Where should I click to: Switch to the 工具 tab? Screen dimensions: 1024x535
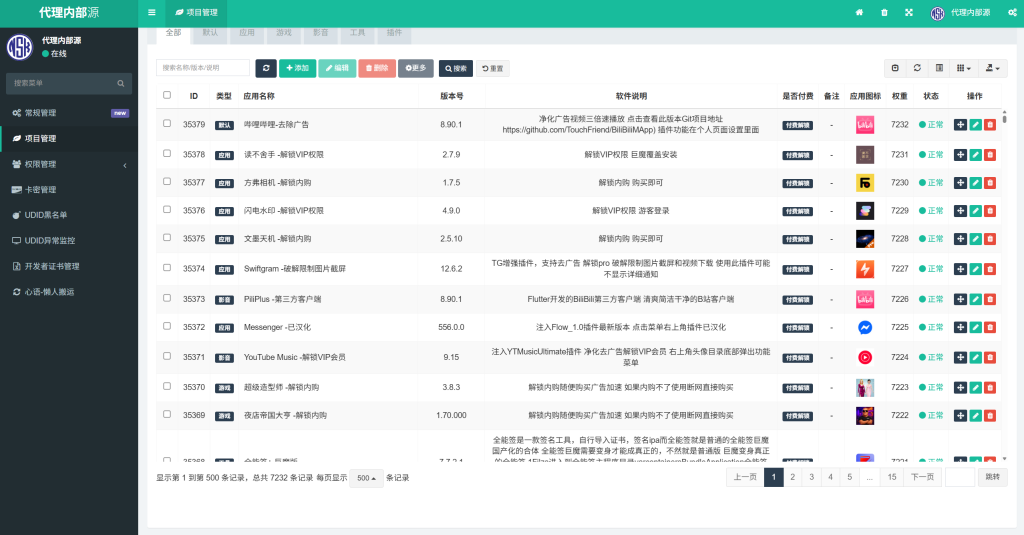(x=357, y=33)
